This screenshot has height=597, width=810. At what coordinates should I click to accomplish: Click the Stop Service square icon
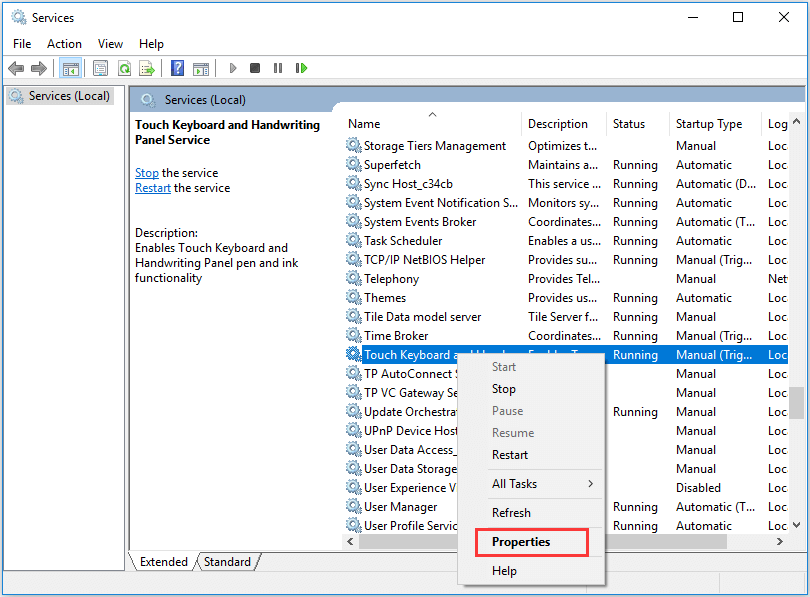coord(255,68)
